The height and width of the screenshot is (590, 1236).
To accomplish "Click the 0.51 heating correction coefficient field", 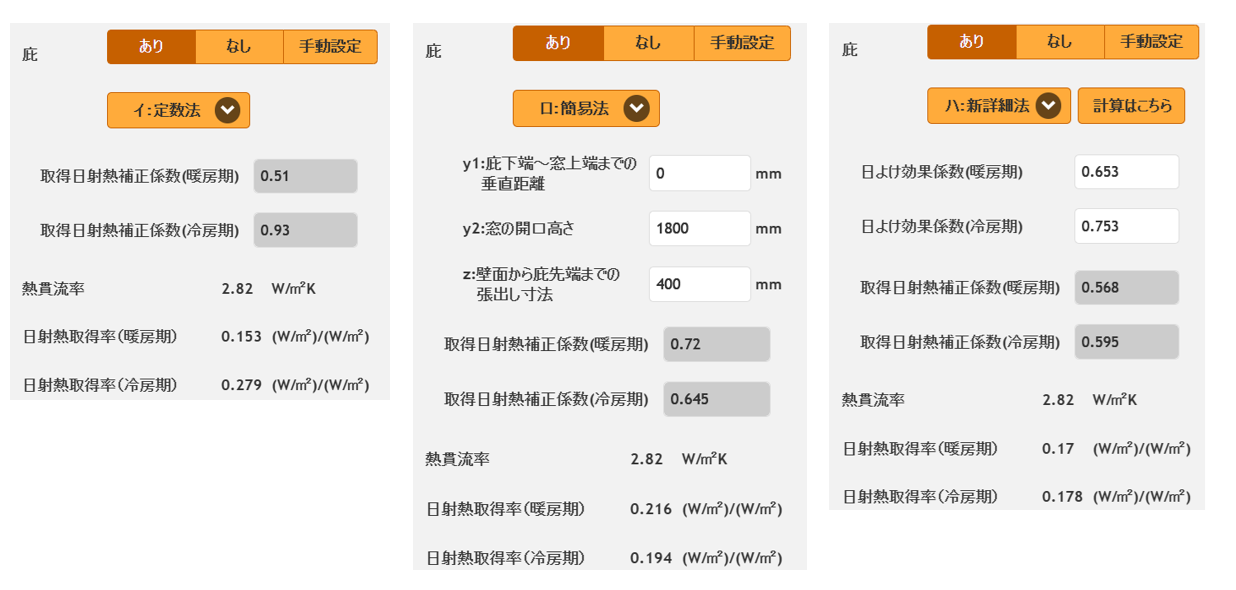I will pos(305,176).
